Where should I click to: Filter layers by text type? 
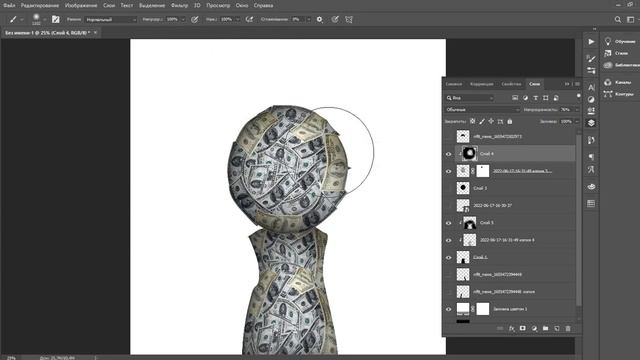point(536,98)
